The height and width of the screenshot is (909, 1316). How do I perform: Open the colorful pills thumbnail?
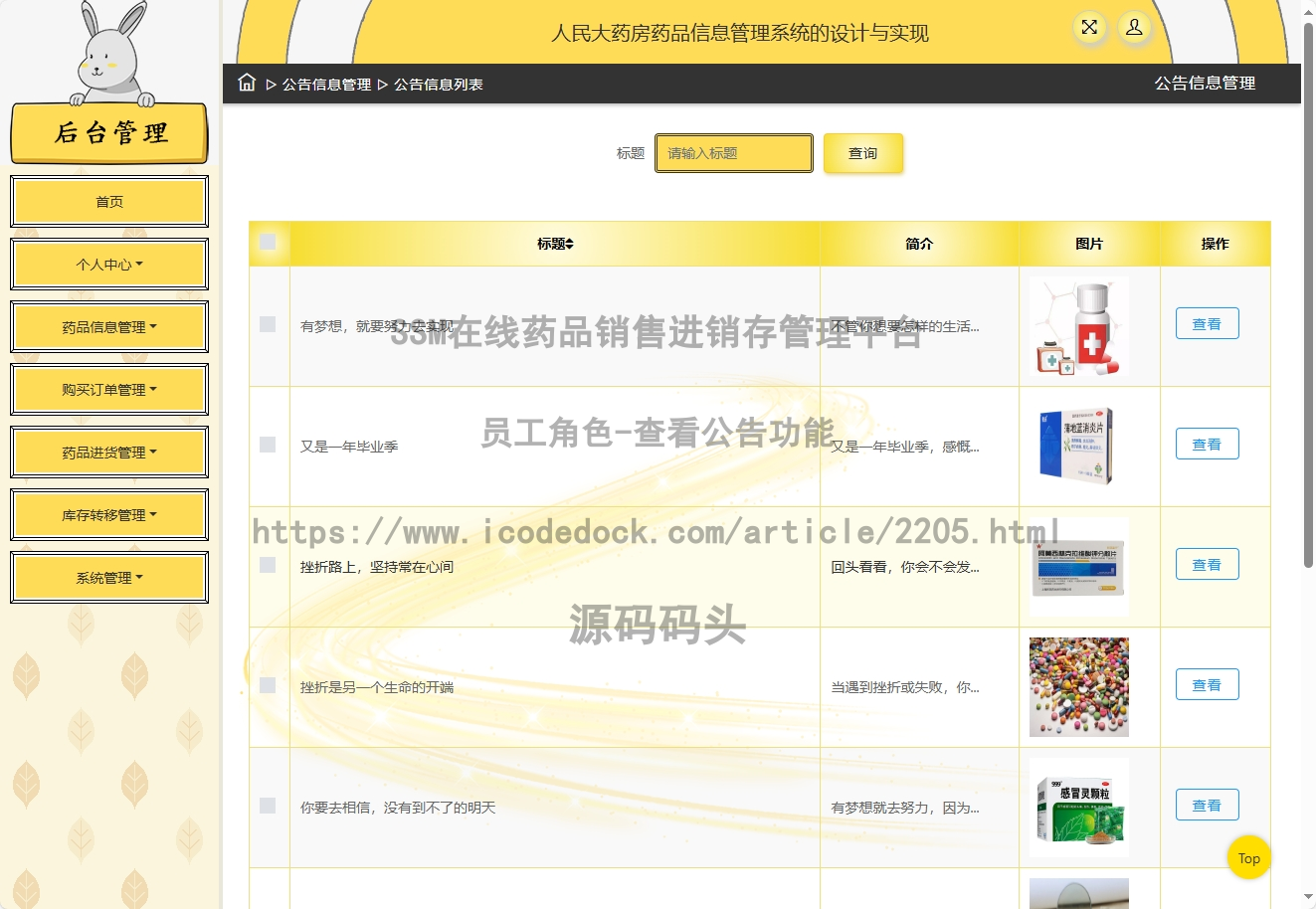coord(1079,687)
